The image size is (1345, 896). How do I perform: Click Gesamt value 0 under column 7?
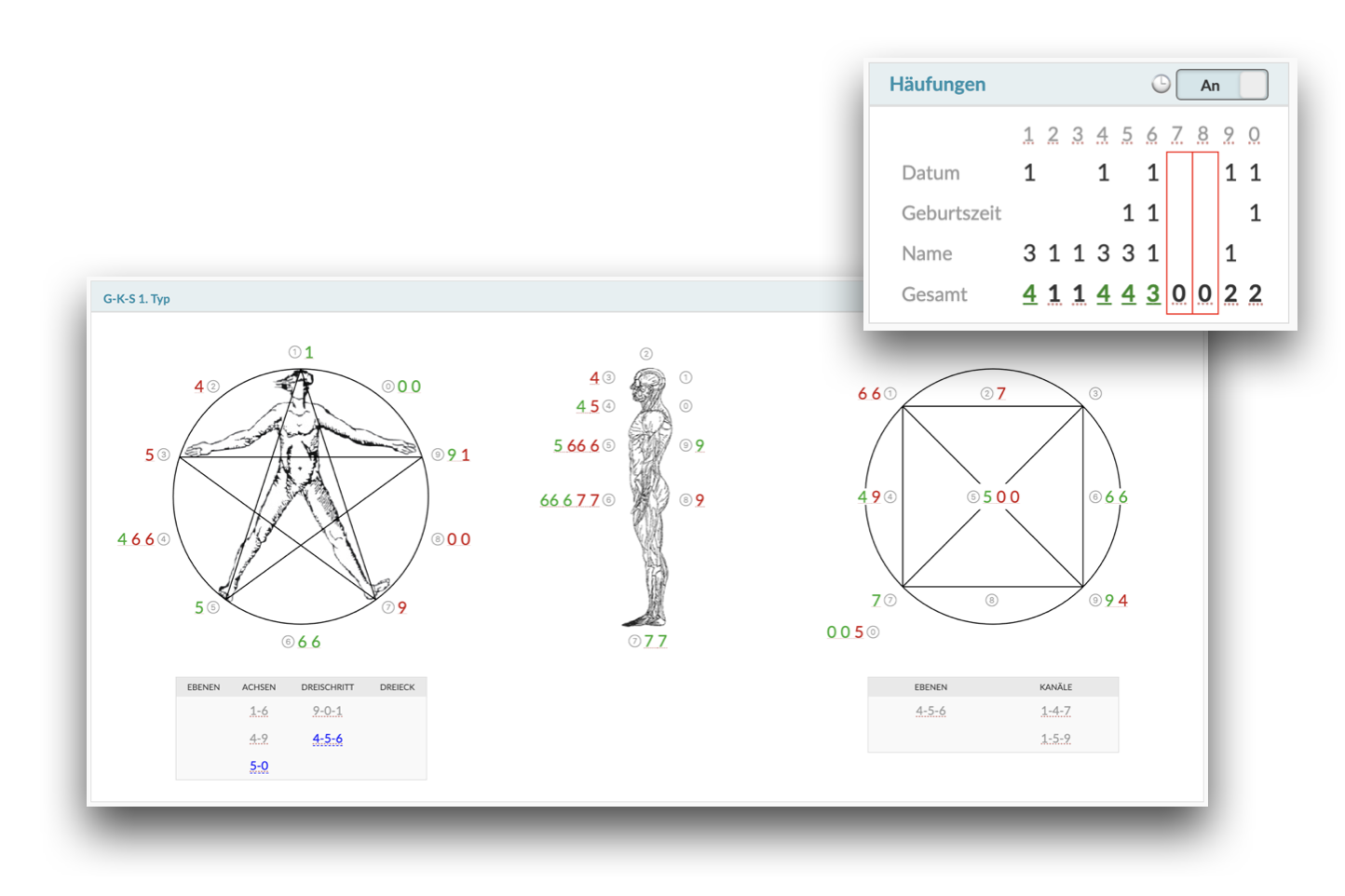1179,294
